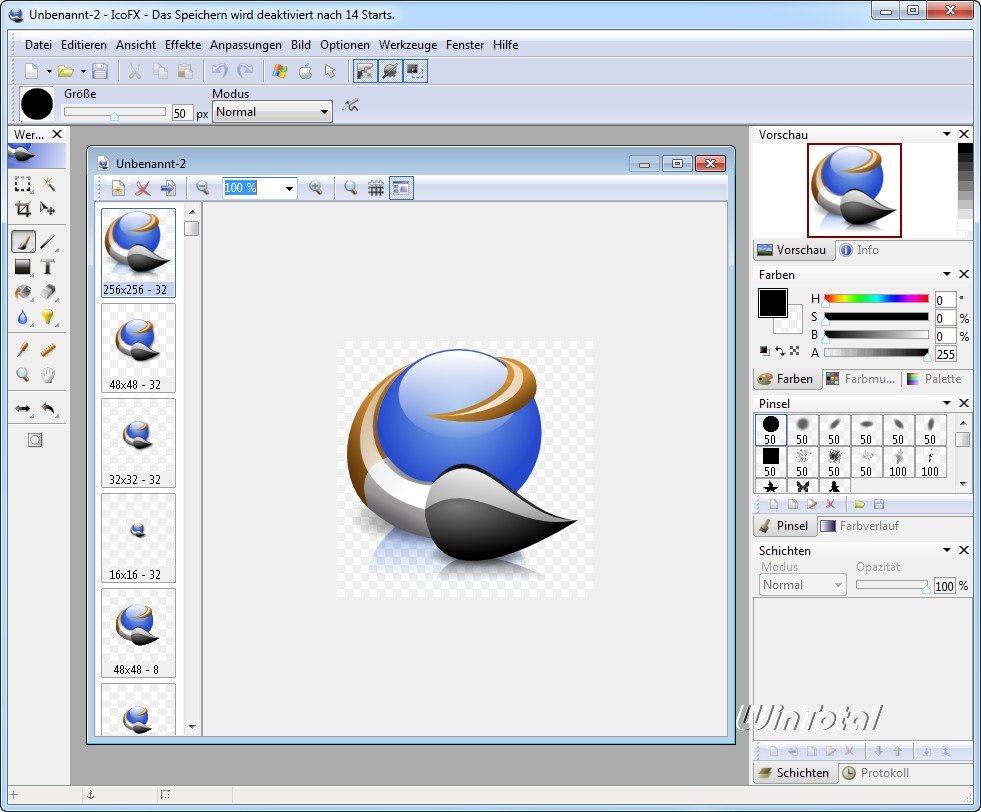Viewport: 981px width, 812px height.
Task: Select the text tool T
Action: pos(48,267)
